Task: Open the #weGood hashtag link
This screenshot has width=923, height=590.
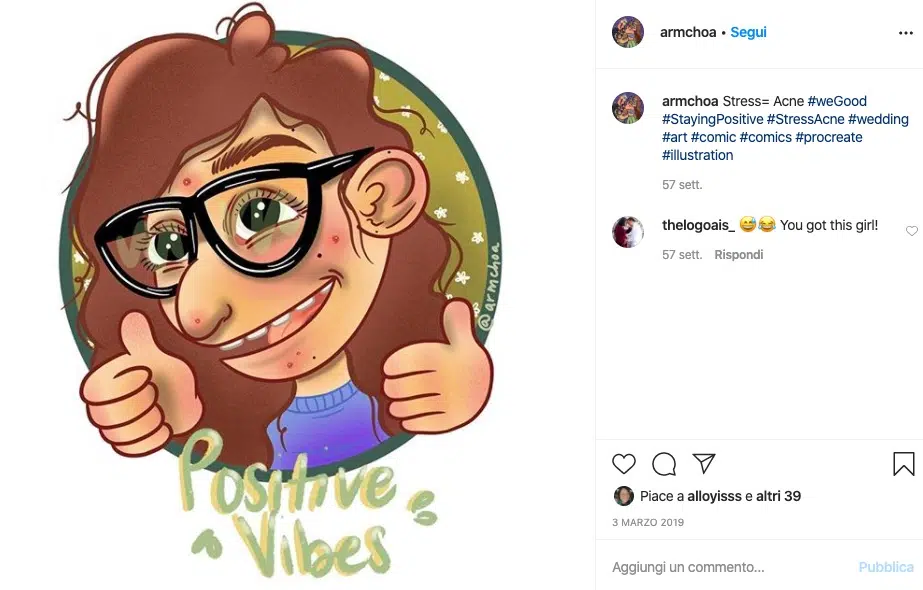Action: click(x=837, y=101)
